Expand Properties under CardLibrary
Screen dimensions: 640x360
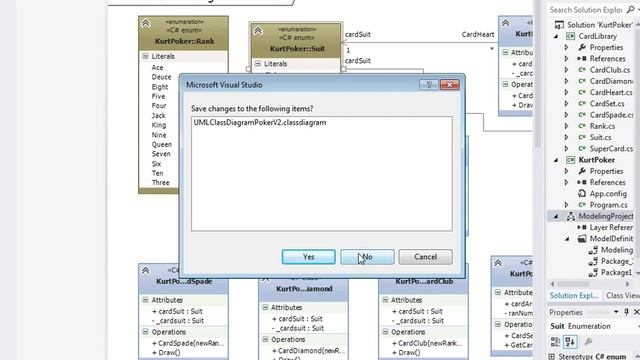tap(566, 47)
